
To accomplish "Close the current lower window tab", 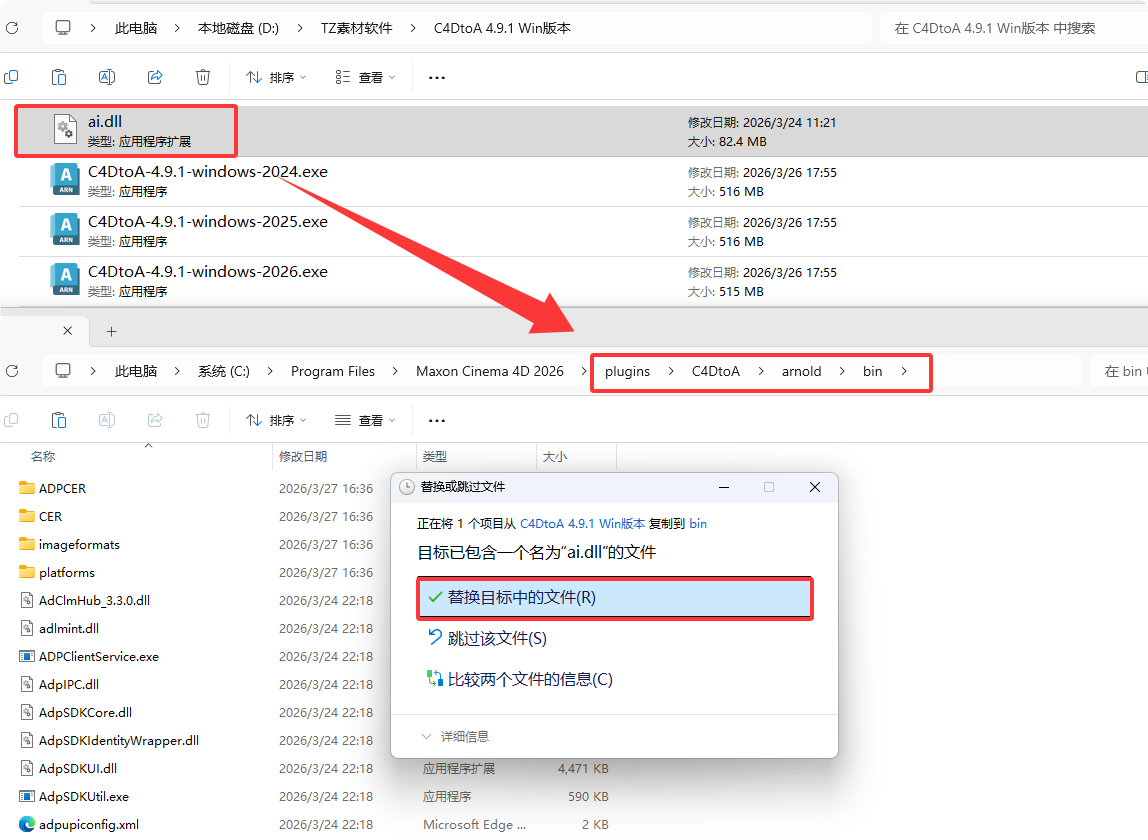I will [x=67, y=331].
